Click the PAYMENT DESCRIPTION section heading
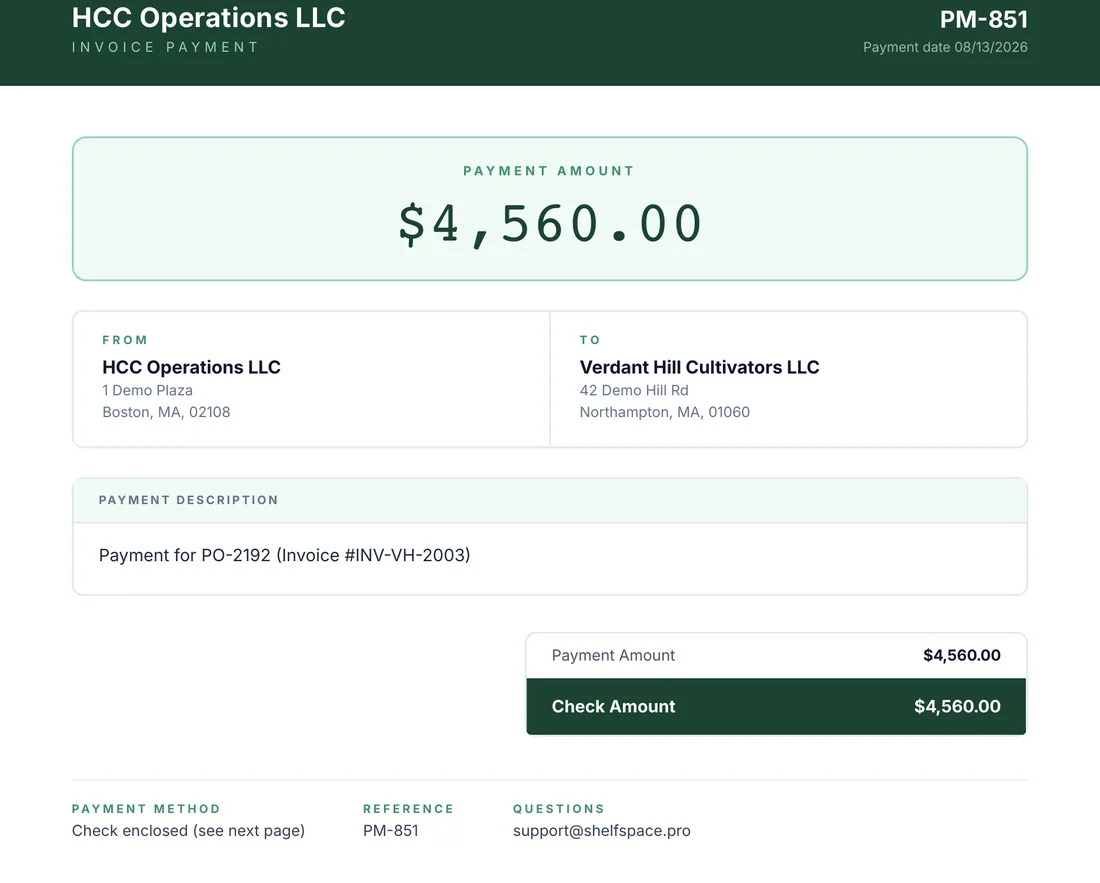Screen dimensions: 1100x883 point(189,500)
